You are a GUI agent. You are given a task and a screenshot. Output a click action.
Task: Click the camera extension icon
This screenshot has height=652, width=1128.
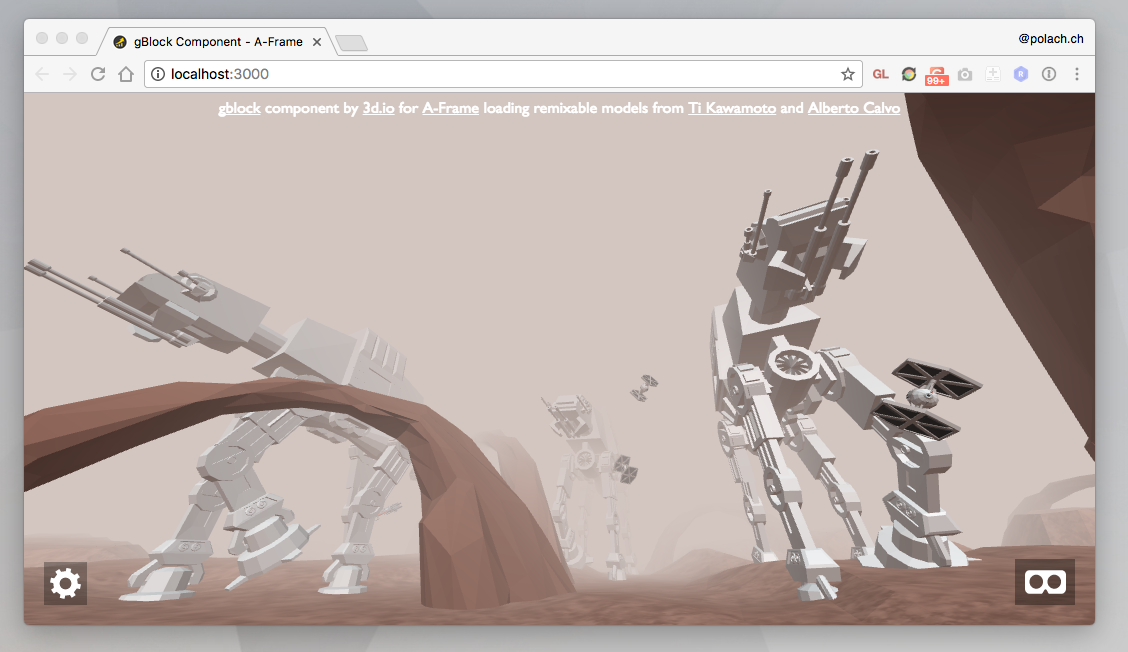(x=965, y=74)
